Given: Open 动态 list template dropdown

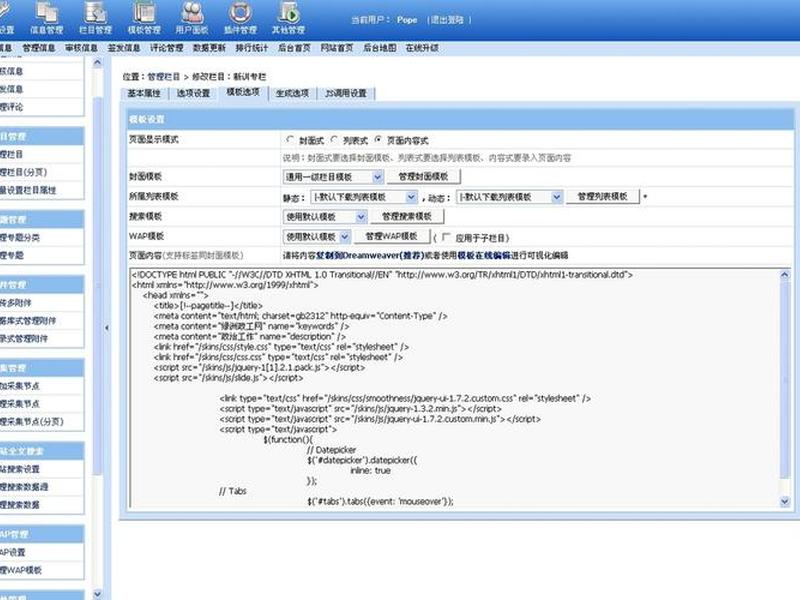Looking at the screenshot, I should (509, 196).
